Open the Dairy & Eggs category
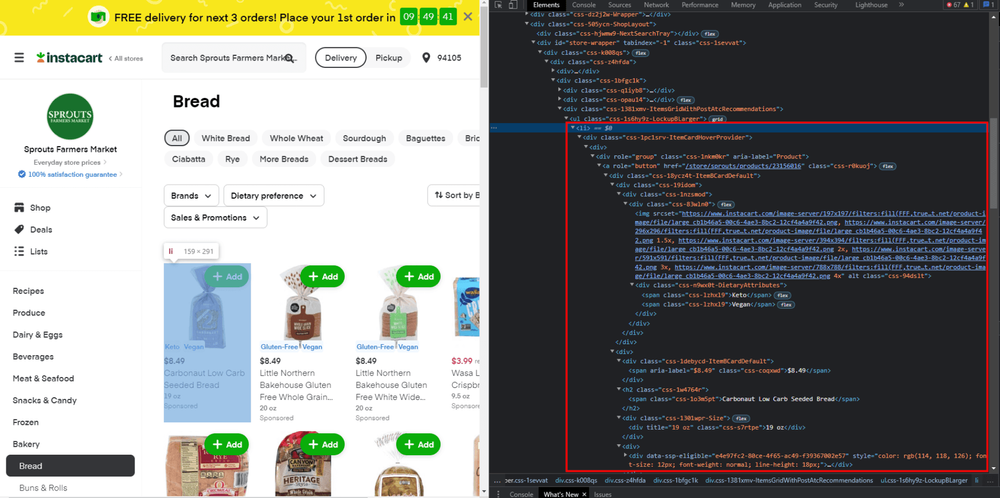 [38, 335]
